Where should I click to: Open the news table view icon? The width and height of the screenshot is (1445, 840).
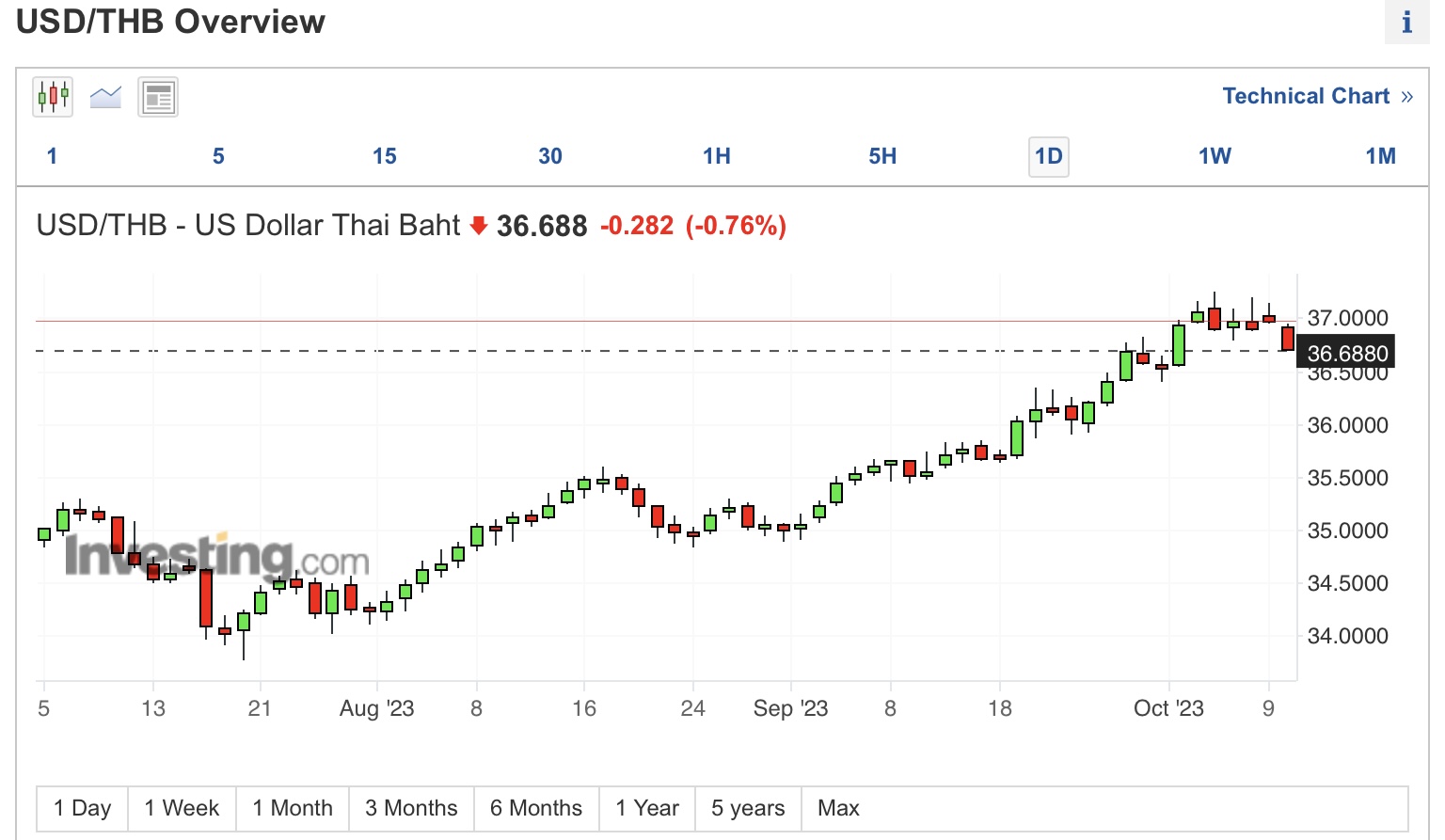158,97
